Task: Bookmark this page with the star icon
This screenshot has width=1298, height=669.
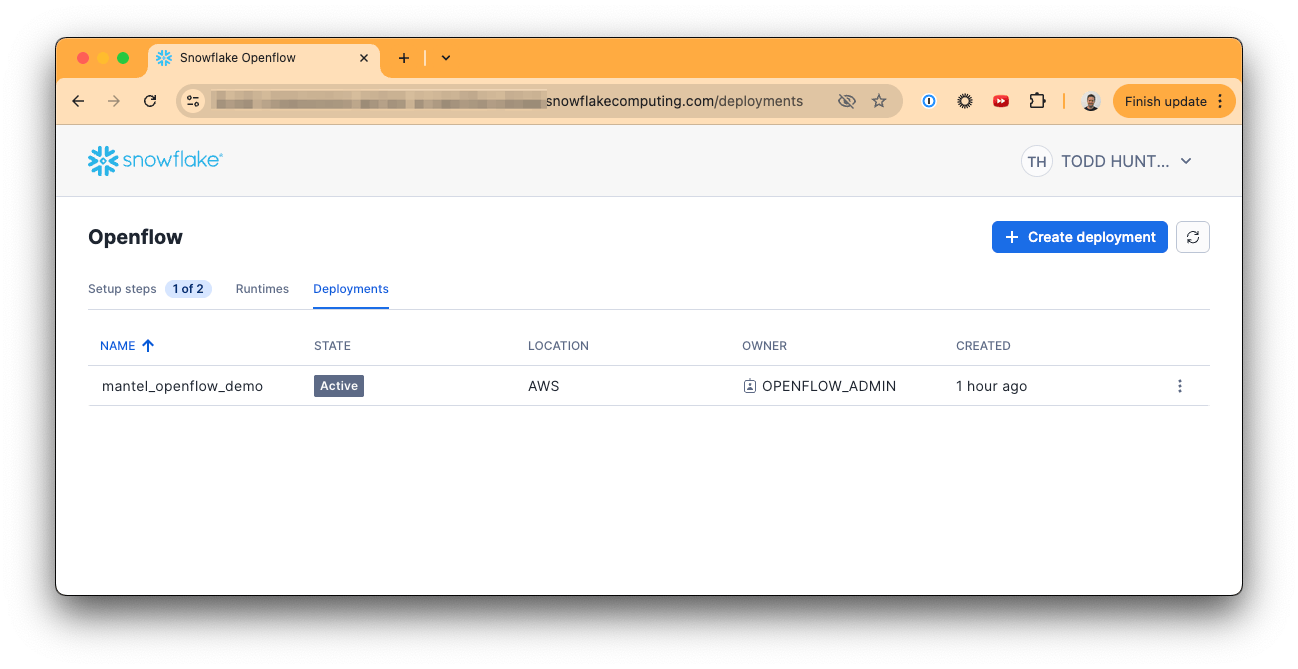Action: (x=879, y=101)
